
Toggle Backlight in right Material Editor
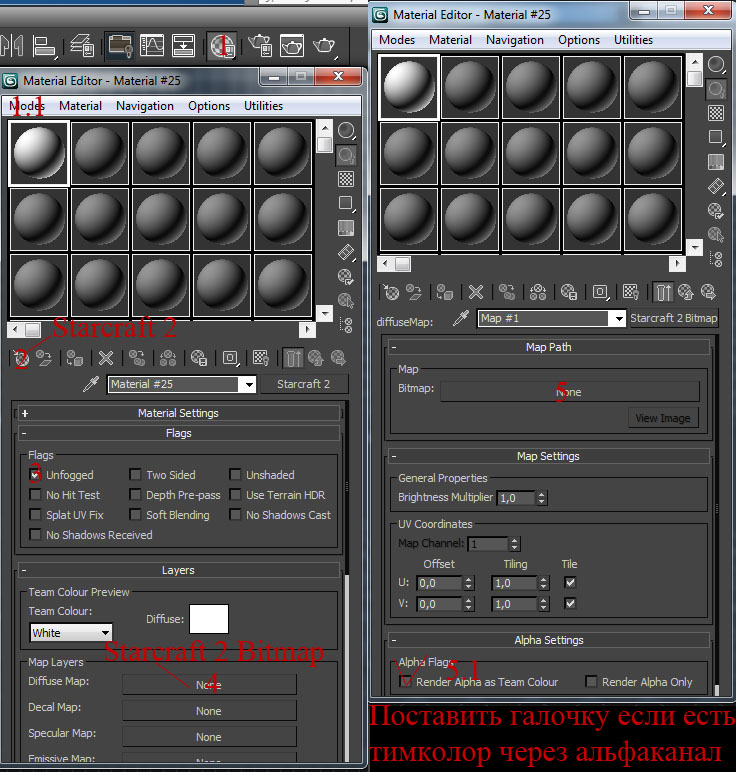click(716, 89)
